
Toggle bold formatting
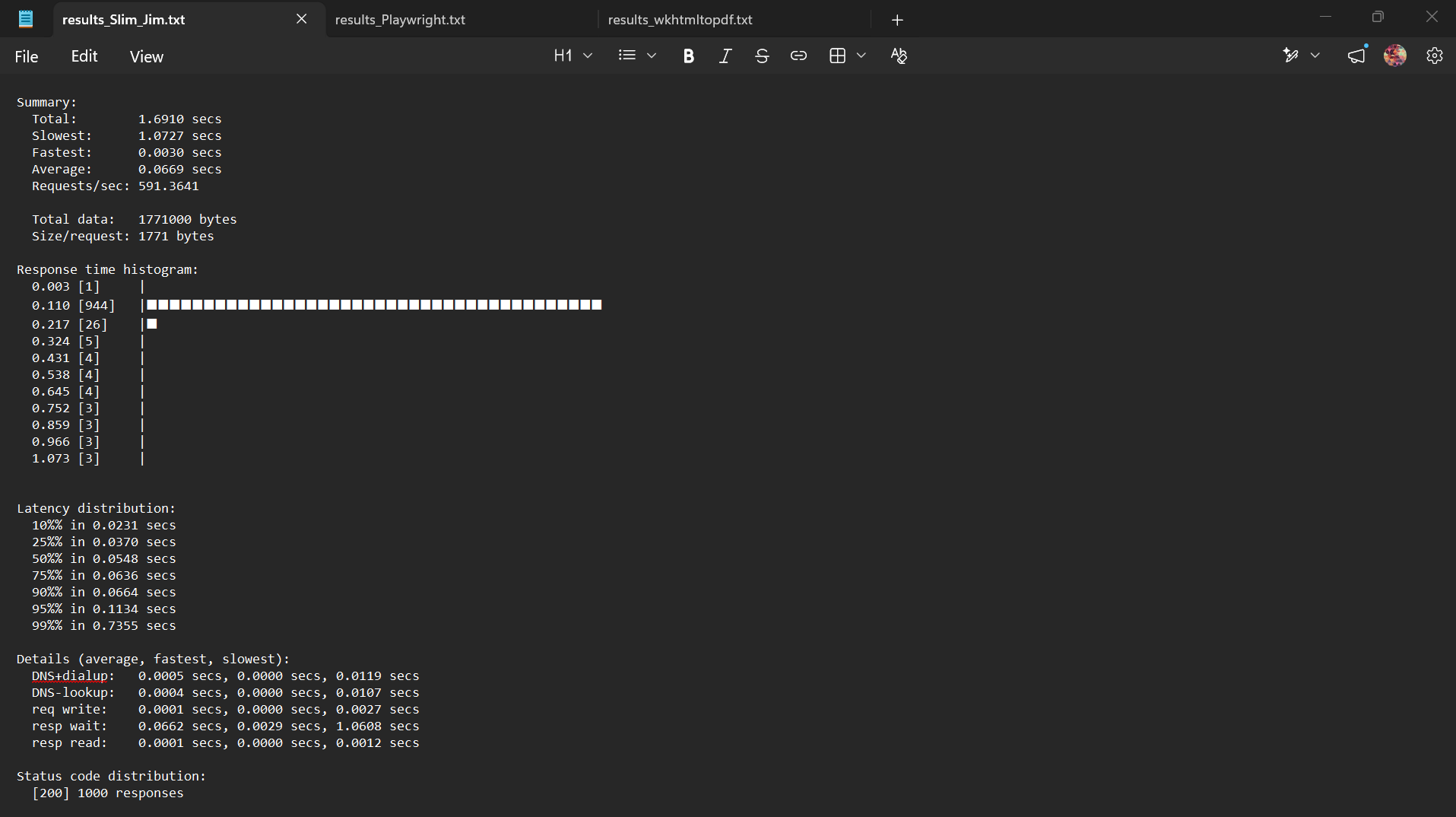point(689,56)
